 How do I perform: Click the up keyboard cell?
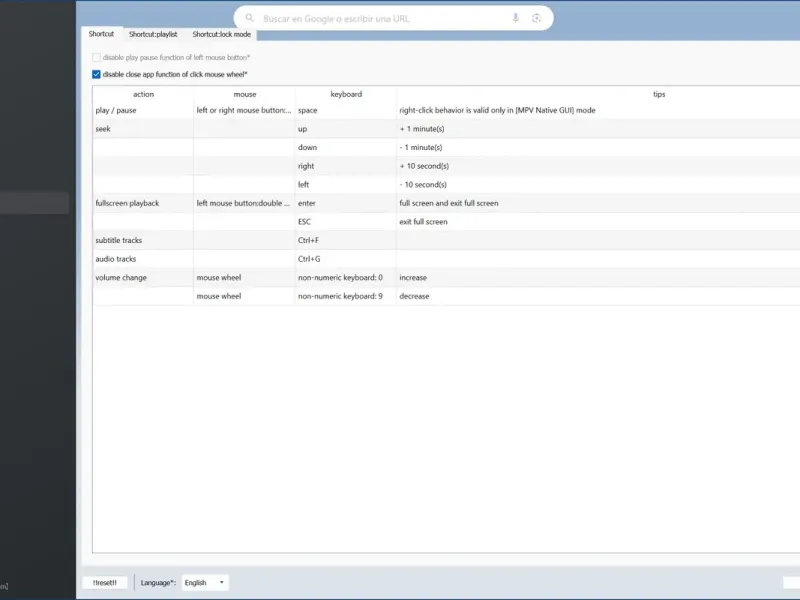tap(346, 129)
